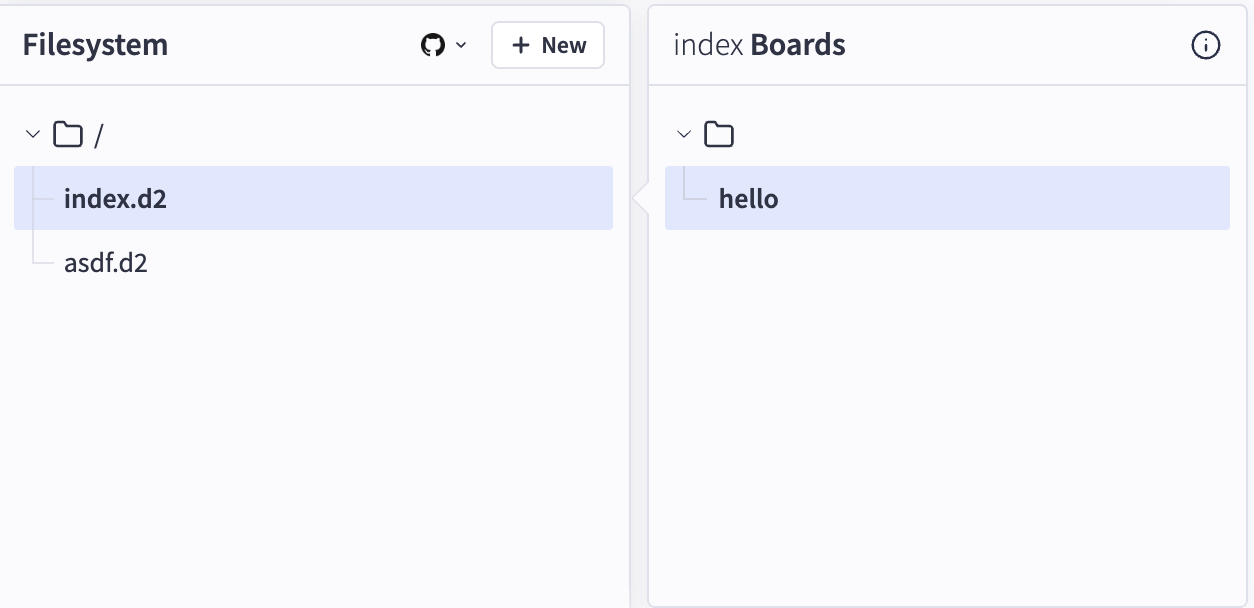Click the GitHub icon in Filesystem header
This screenshot has width=1254, height=608.
click(432, 45)
